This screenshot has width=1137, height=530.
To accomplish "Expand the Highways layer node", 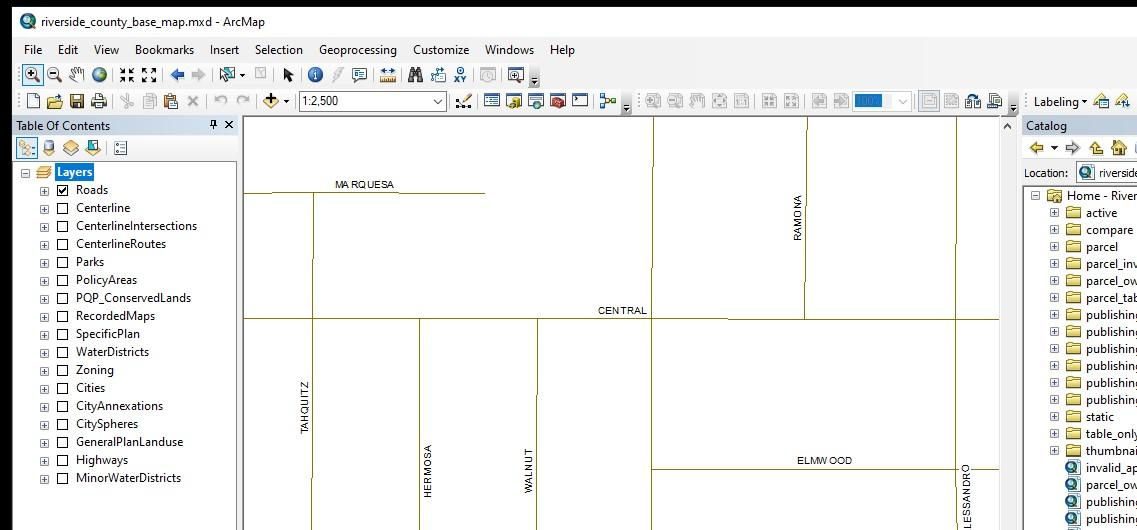I will pyautogui.click(x=44, y=461).
